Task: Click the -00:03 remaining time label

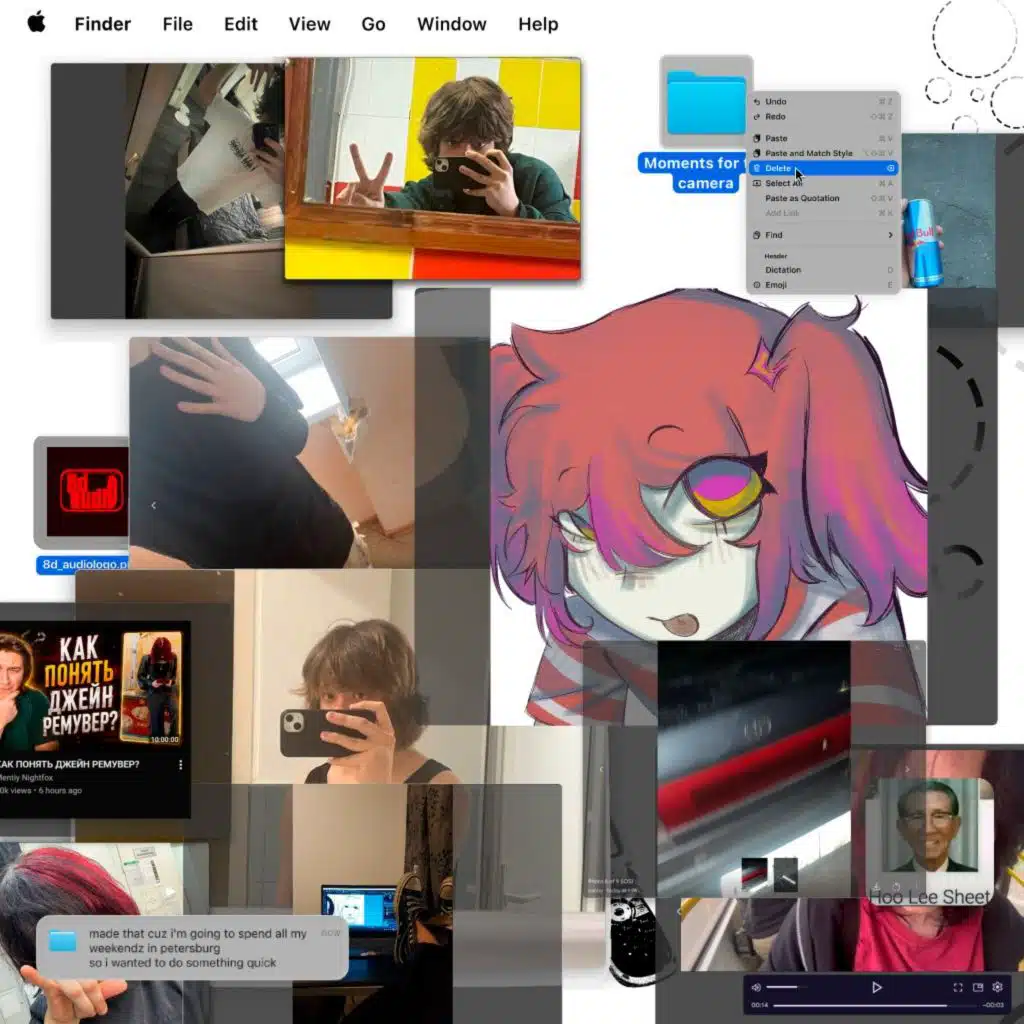Action: tap(993, 1006)
